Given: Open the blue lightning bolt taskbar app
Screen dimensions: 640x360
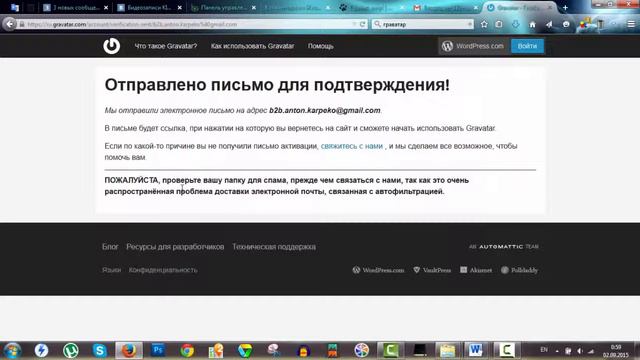Looking at the screenshot, I should pos(41,350).
